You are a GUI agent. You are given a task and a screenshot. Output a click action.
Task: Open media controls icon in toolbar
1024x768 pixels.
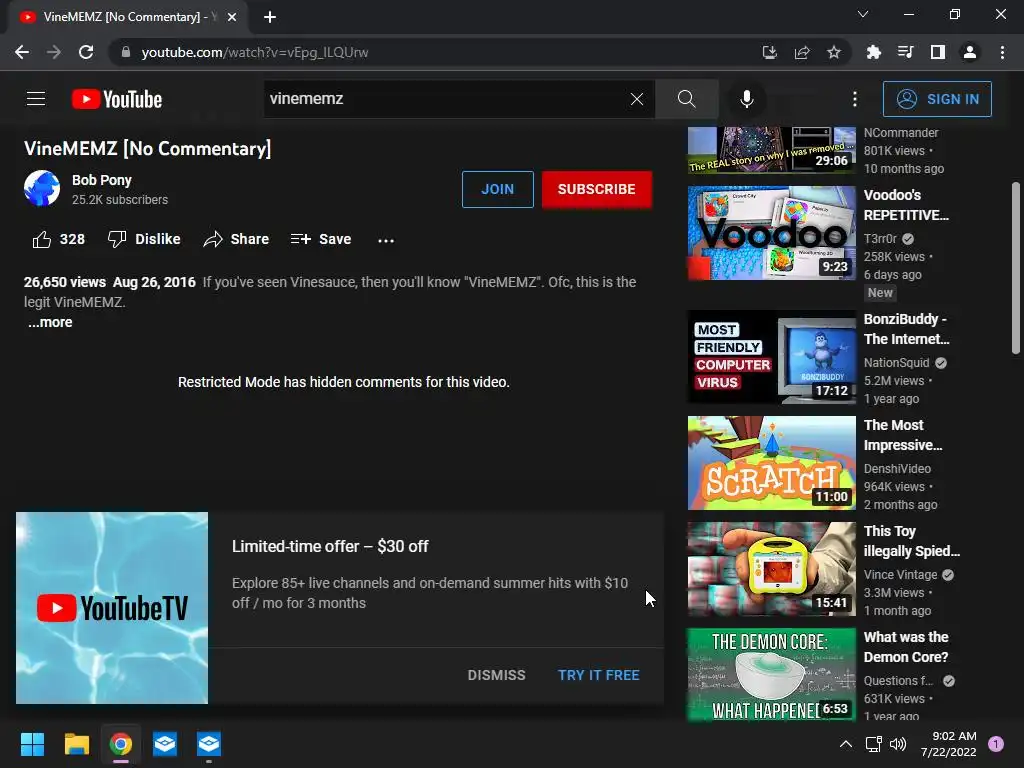[906, 52]
